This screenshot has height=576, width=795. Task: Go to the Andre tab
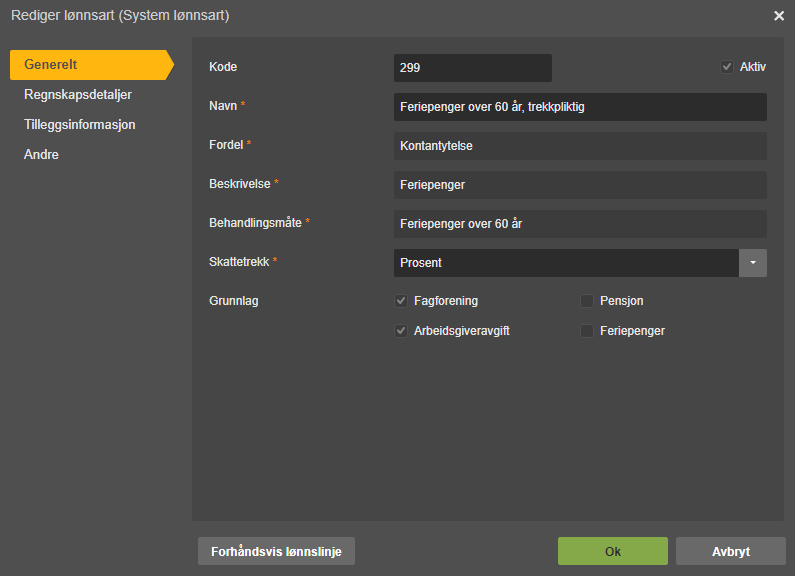tap(41, 155)
